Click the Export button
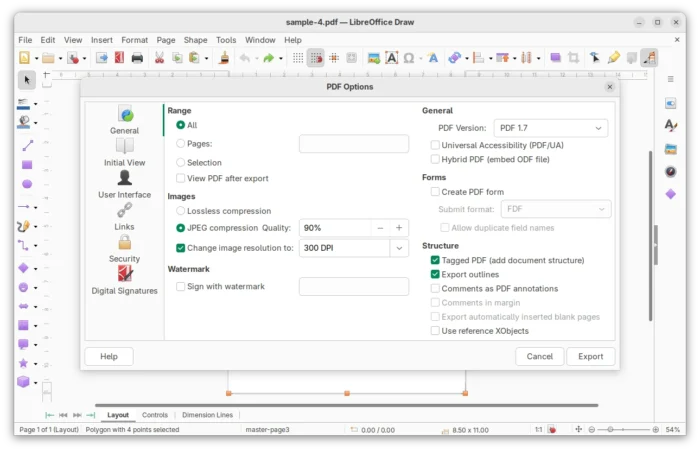 pyautogui.click(x=591, y=356)
